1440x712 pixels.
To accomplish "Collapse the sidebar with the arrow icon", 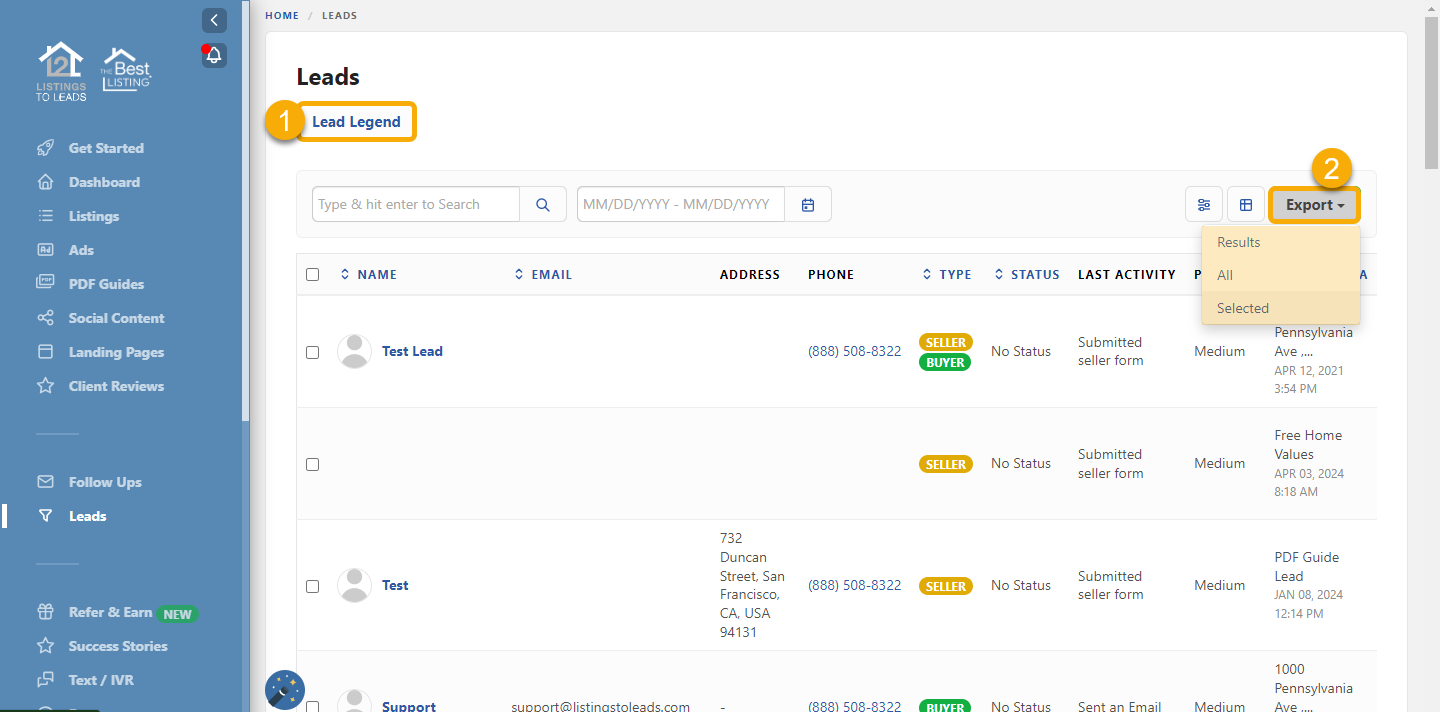I will [214, 20].
